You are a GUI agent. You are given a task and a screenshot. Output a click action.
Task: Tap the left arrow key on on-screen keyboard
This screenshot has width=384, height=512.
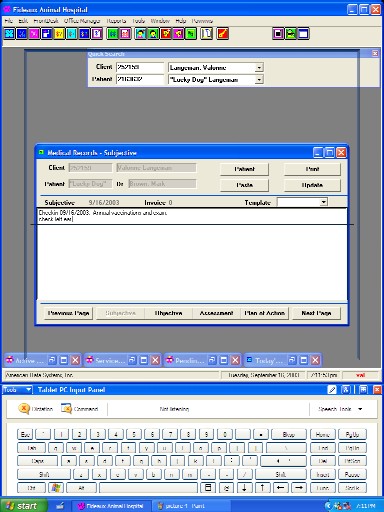281,488
